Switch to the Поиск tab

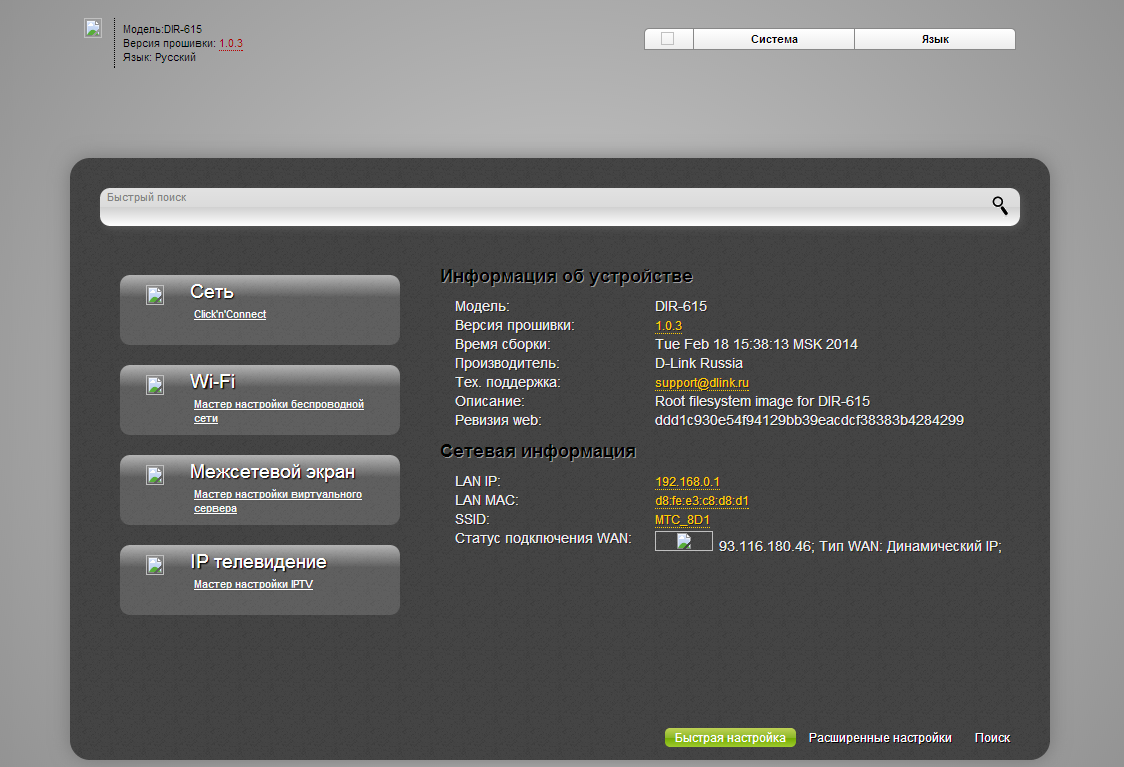[992, 738]
